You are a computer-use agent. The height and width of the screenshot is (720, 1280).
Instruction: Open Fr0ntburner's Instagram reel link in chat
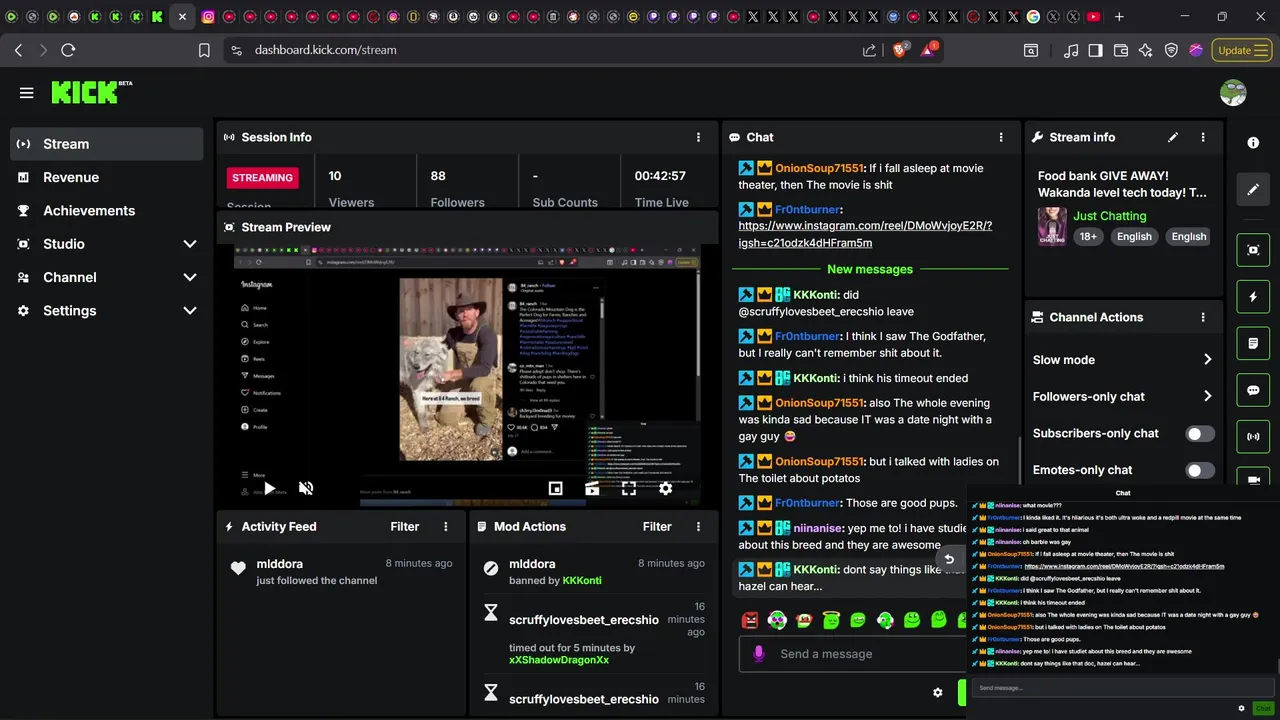(x=865, y=234)
